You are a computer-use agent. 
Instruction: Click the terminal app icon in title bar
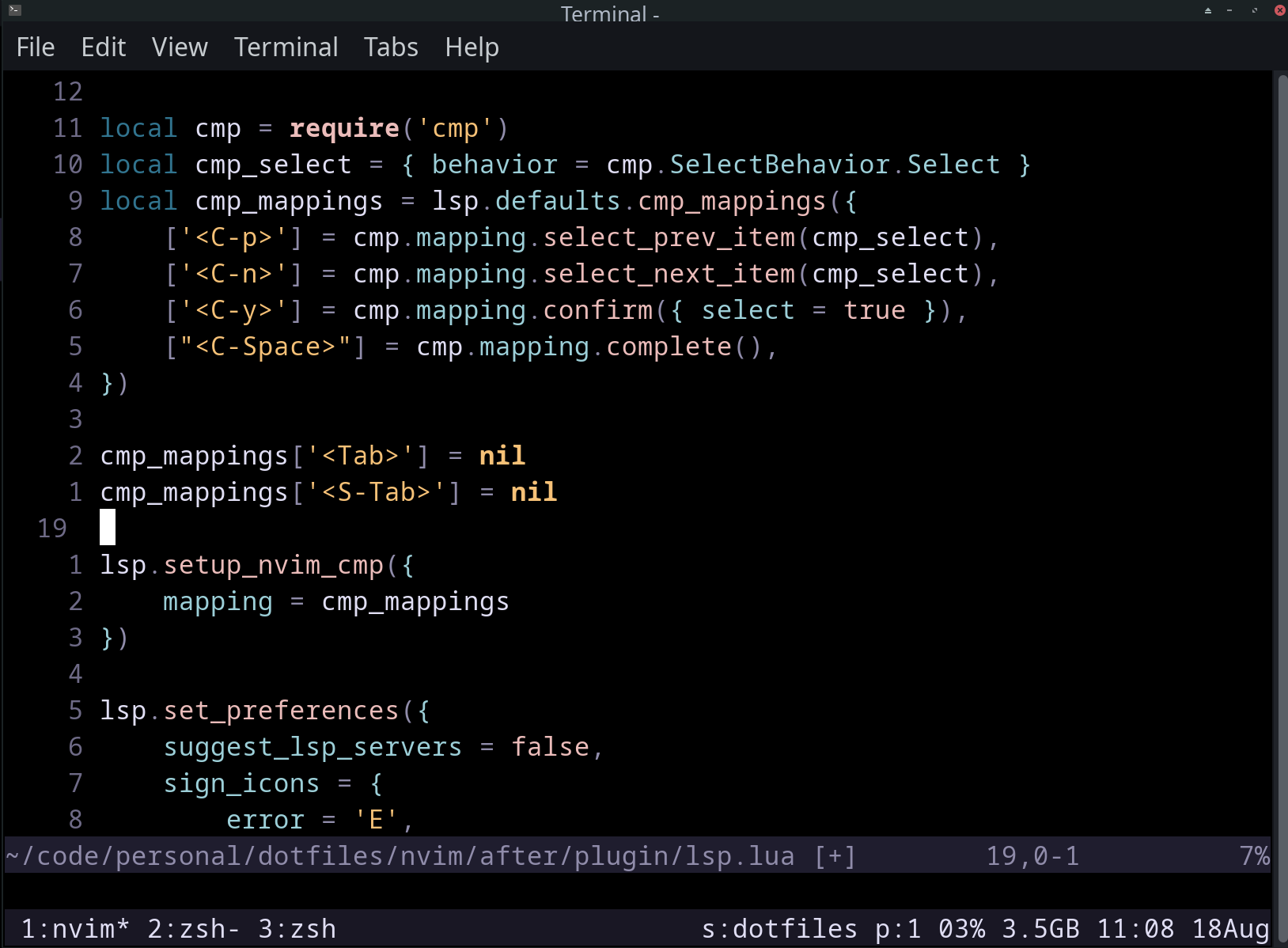[15, 10]
